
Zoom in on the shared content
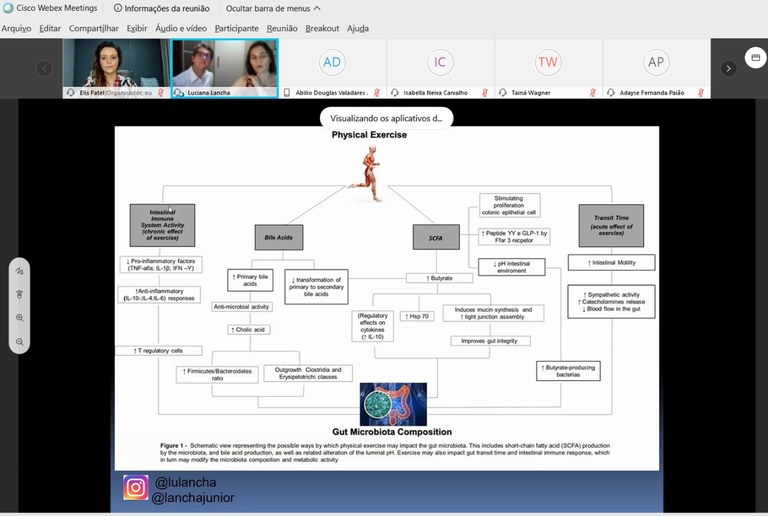point(20,318)
